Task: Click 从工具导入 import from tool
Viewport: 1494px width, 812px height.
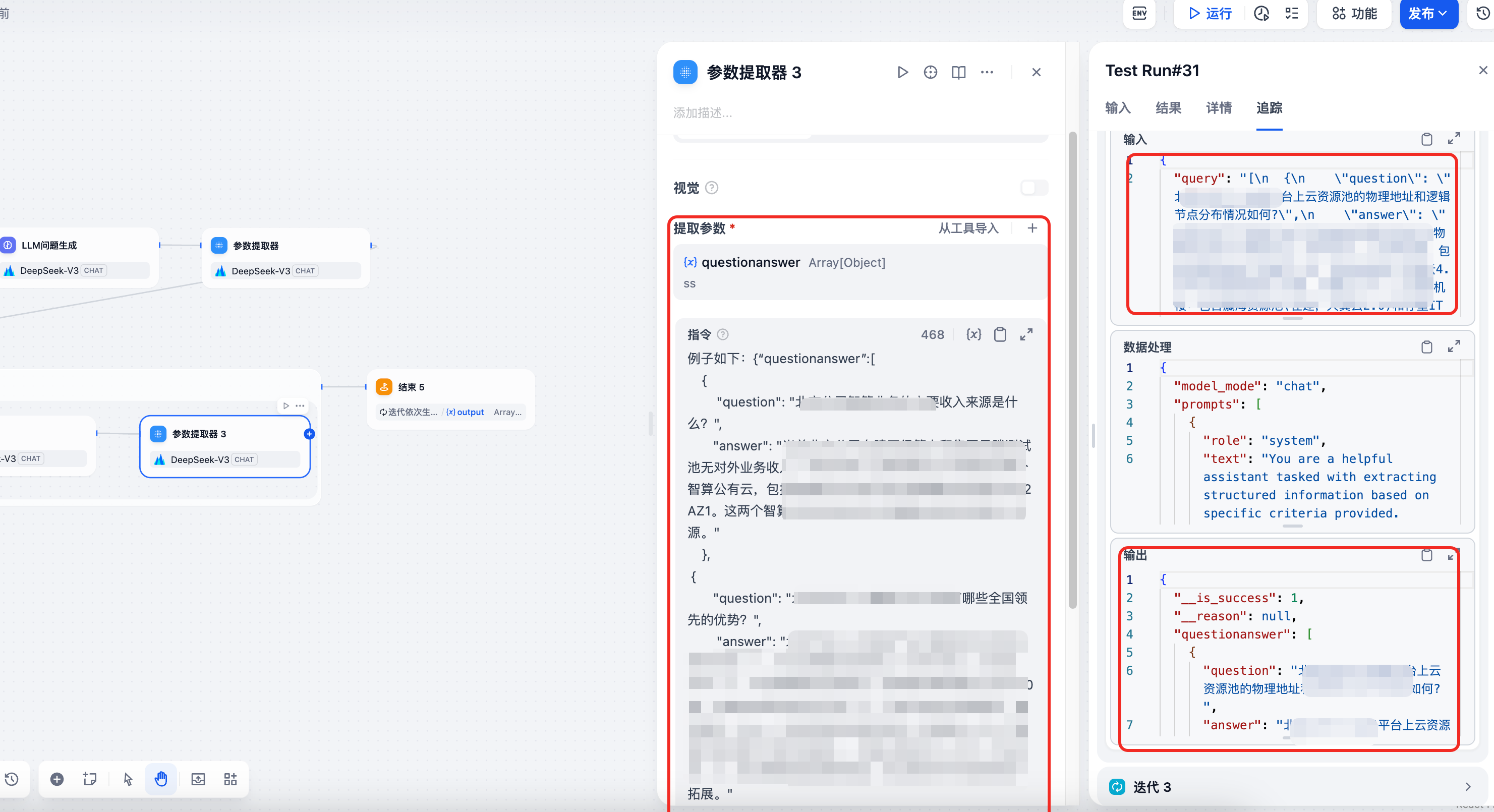Action: pos(968,228)
